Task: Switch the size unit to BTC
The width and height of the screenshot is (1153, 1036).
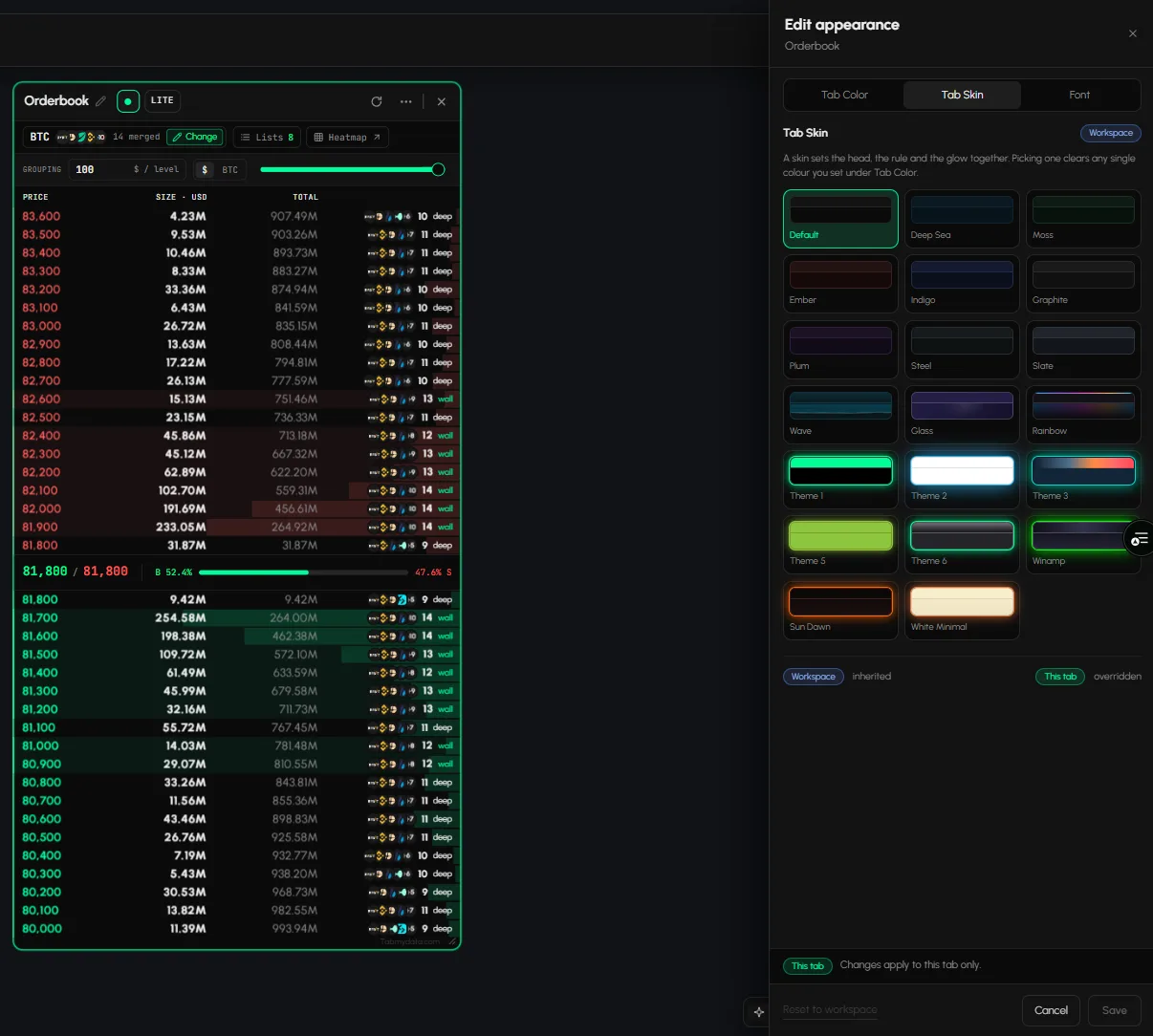Action: point(230,169)
